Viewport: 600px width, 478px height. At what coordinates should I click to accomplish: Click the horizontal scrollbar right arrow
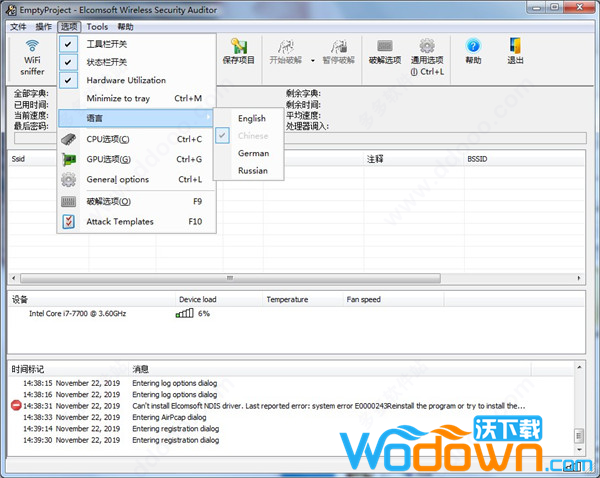579,278
